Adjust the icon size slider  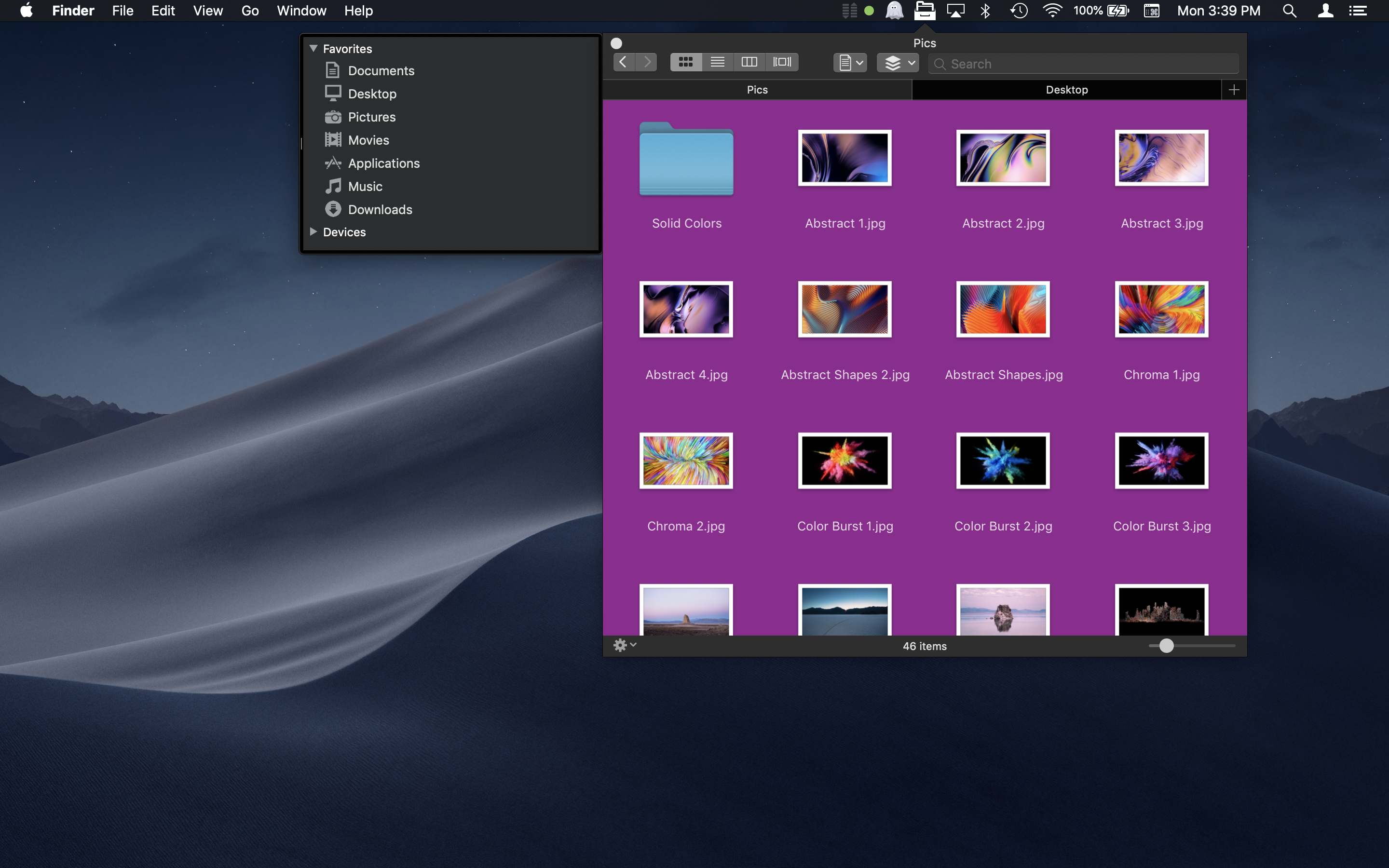coord(1166,646)
